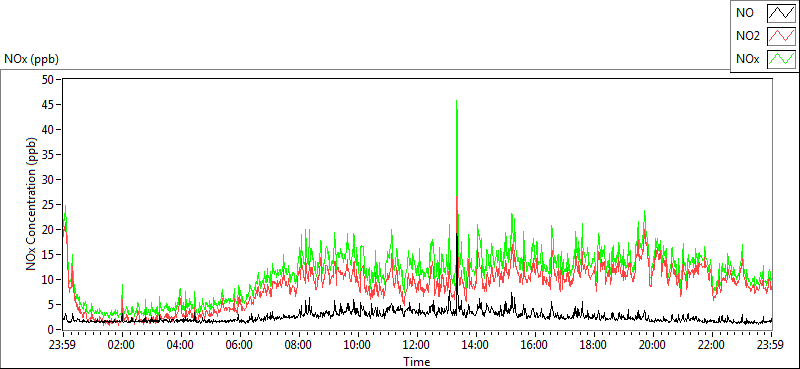This screenshot has height=369, width=800.
Task: Click the NOx green legend line icon
Action: tap(782, 60)
